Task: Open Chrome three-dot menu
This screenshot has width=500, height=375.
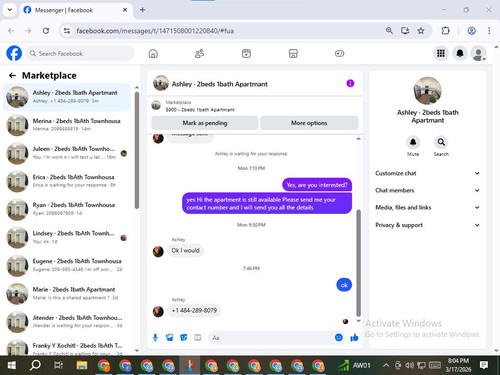Action: point(489,31)
